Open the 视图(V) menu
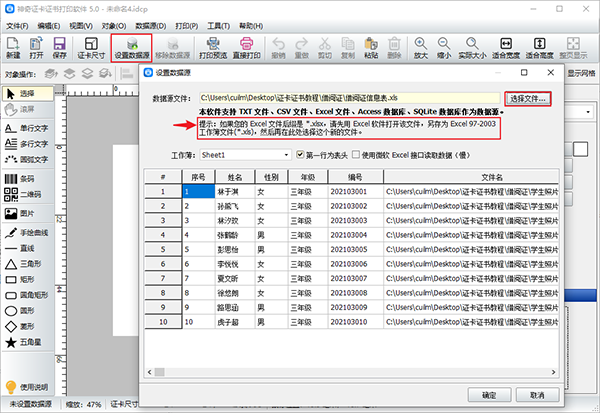600x413 pixels. click(81, 26)
